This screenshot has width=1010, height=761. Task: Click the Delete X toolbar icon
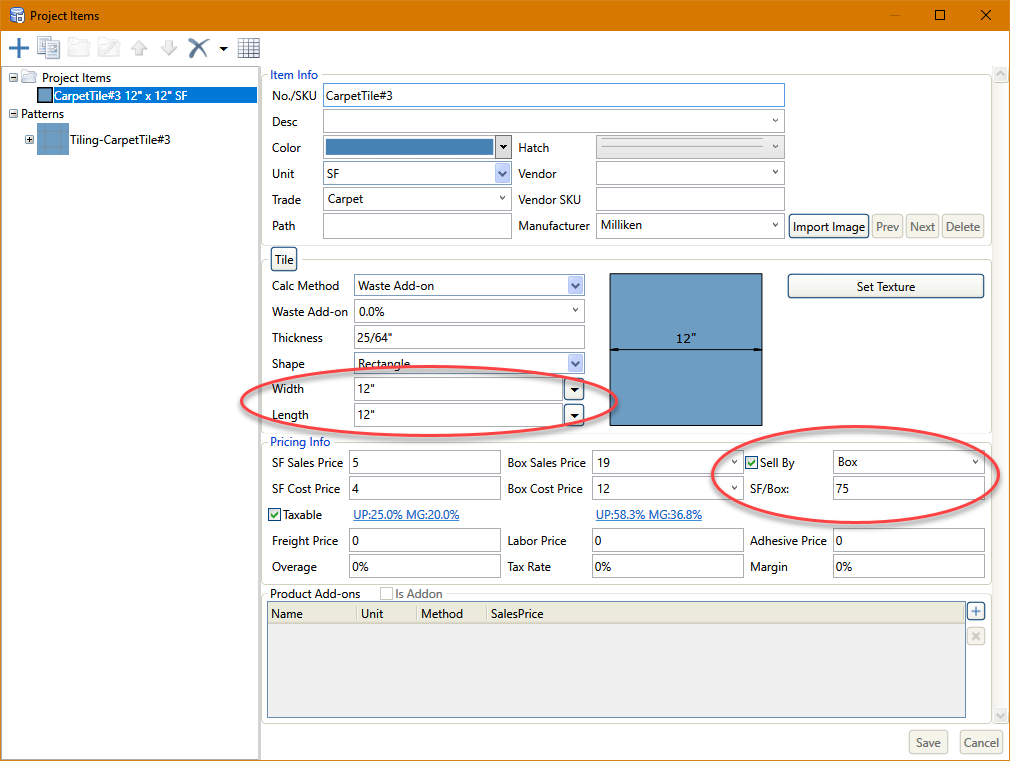pyautogui.click(x=198, y=48)
